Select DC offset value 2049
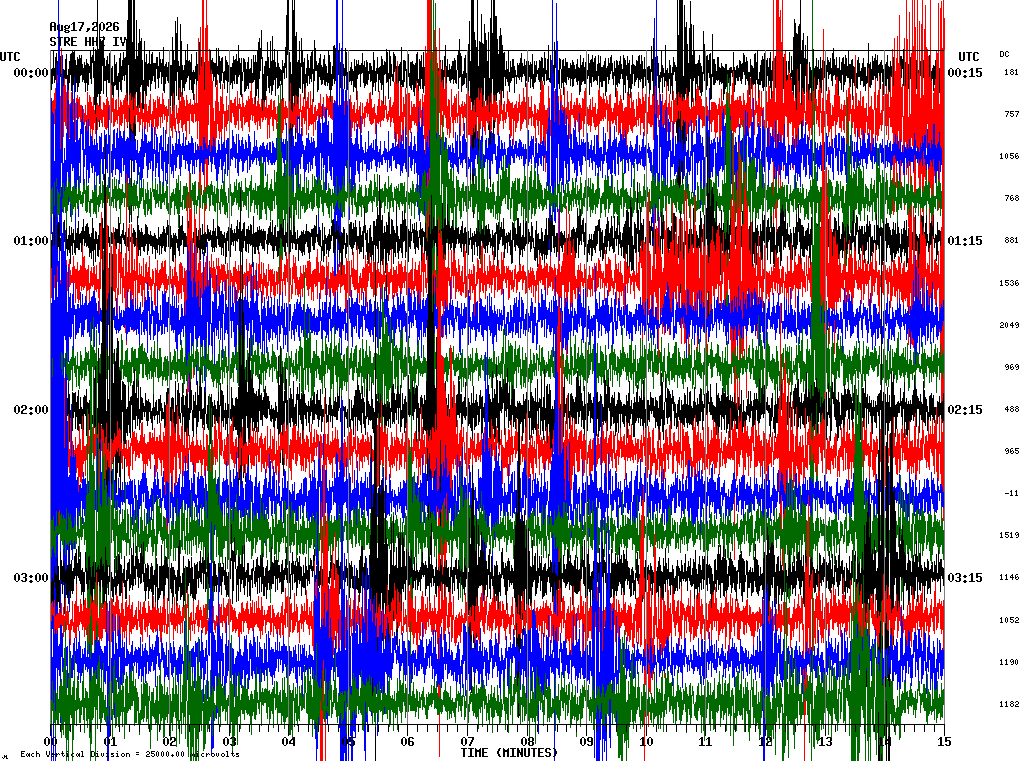This screenshot has width=1024, height=768. [x=1009, y=325]
